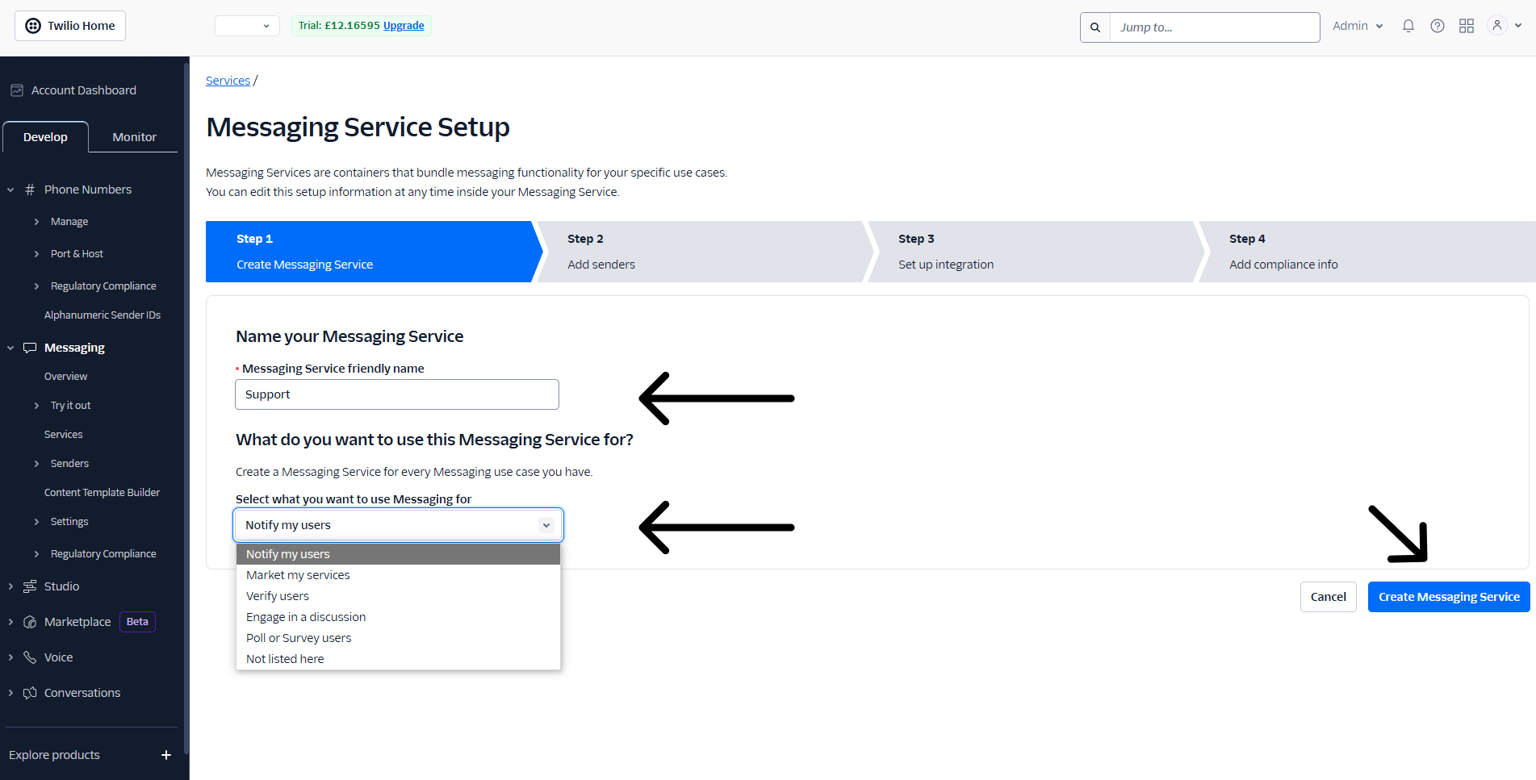Select Step 3 Set up integration
Viewport: 1536px width, 780px height.
(x=1035, y=252)
